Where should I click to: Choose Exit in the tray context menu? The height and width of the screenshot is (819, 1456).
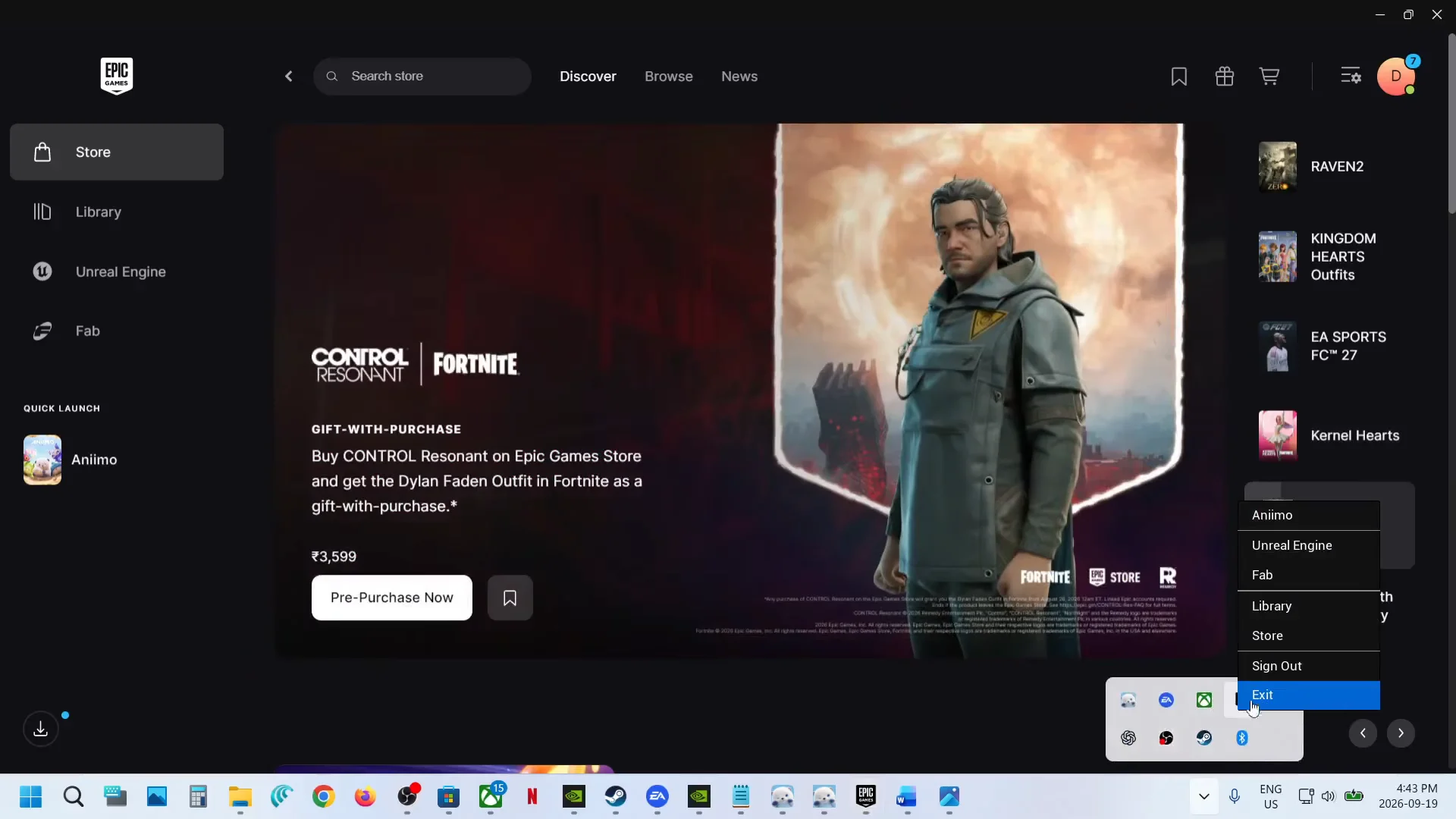click(x=1309, y=695)
